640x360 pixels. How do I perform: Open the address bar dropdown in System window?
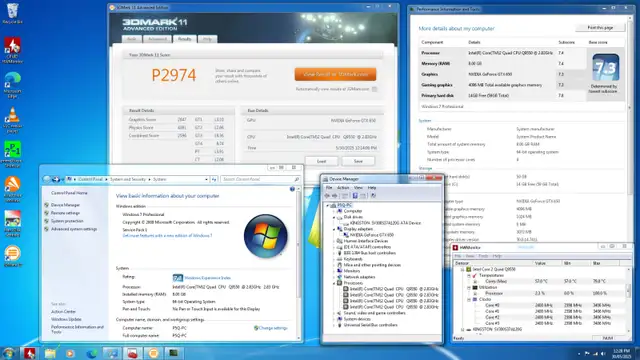207,179
